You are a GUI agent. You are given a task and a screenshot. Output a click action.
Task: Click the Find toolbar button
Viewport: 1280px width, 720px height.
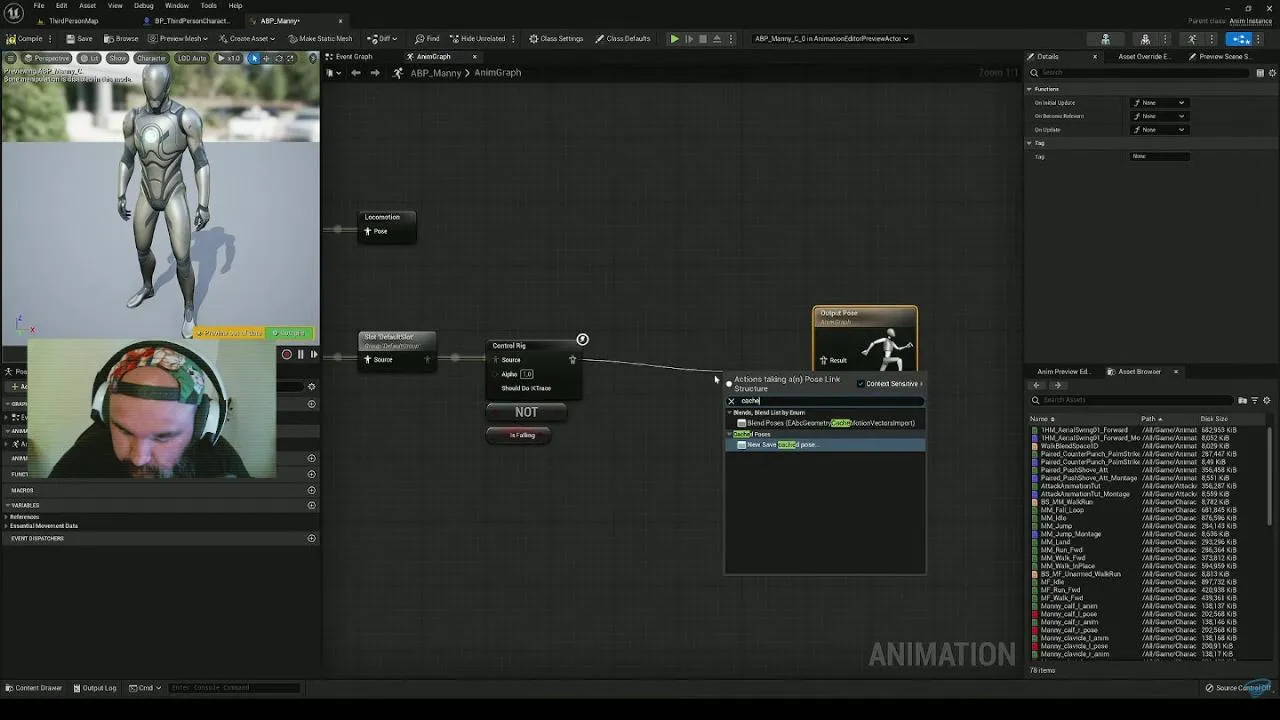pos(428,39)
